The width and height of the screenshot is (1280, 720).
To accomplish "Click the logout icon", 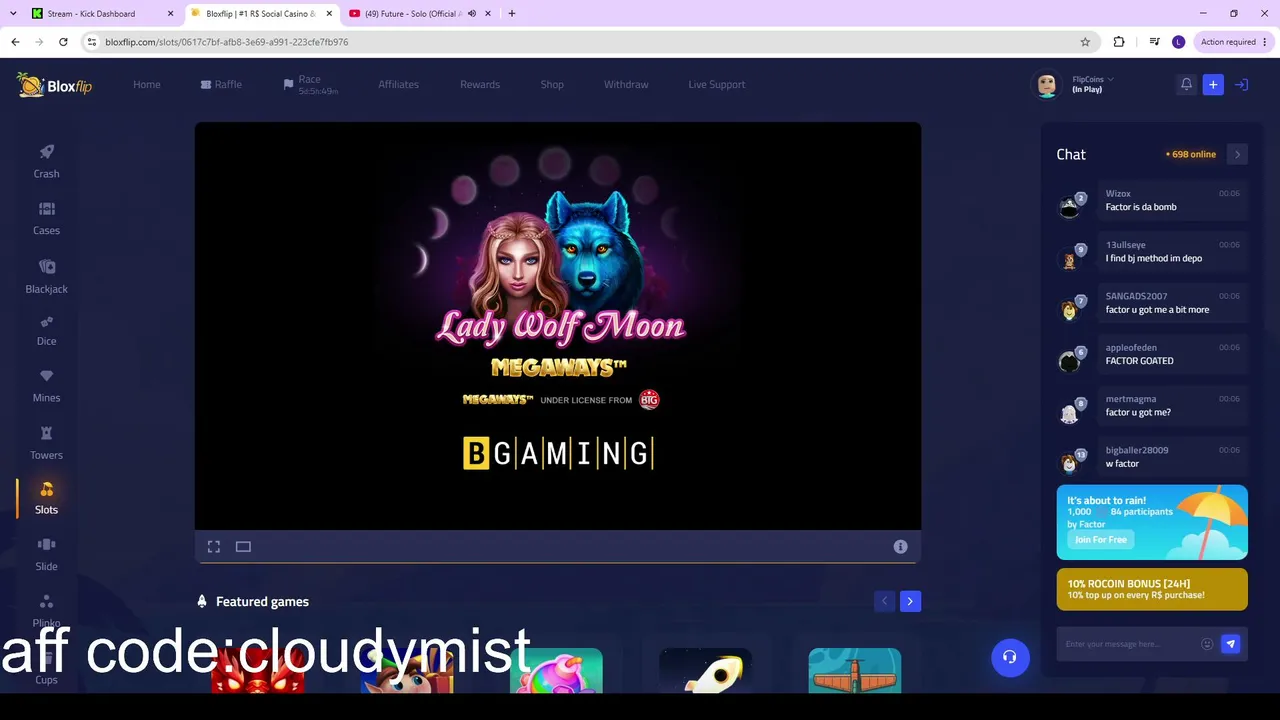I will [x=1241, y=85].
